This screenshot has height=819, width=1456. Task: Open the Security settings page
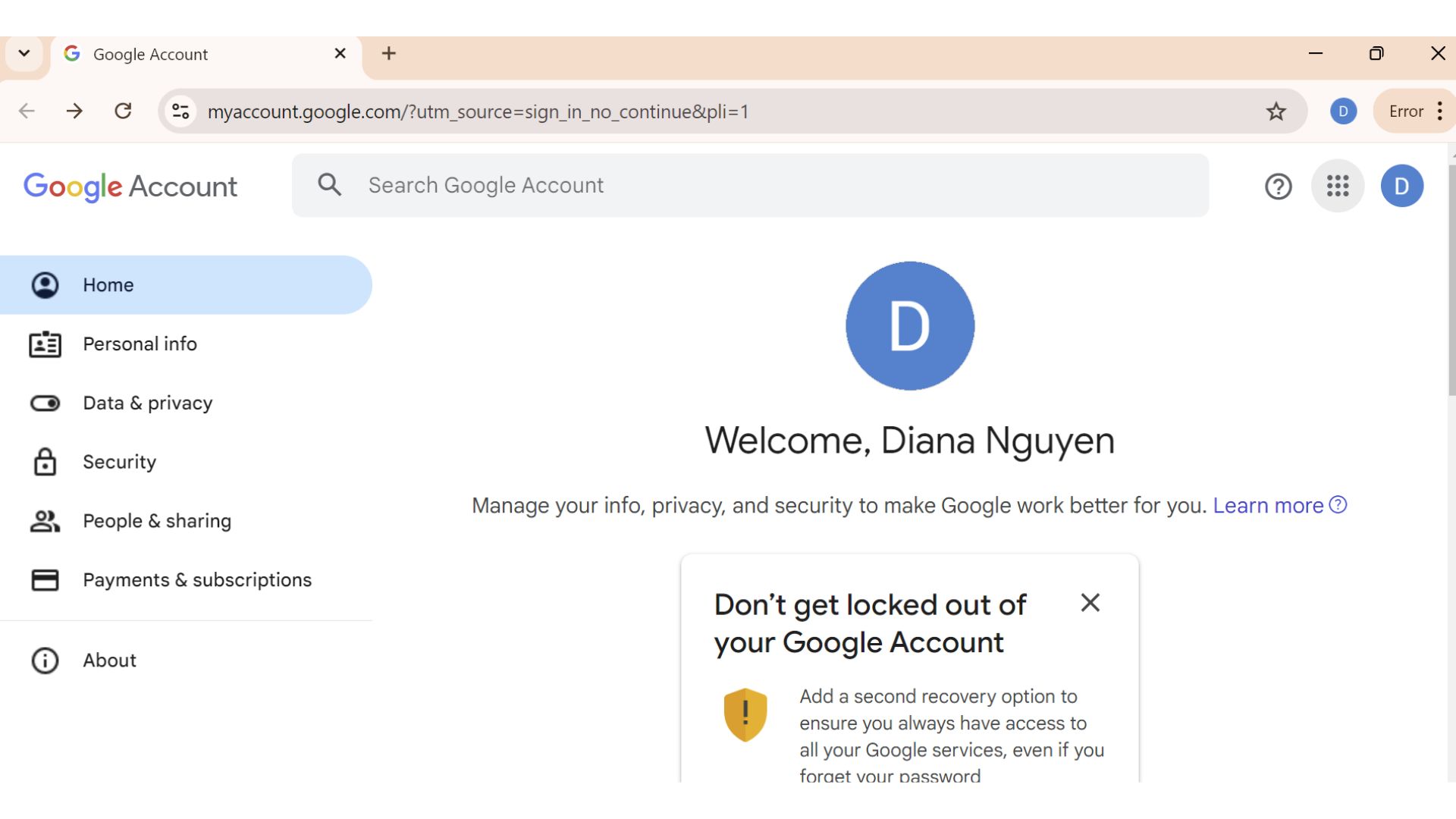click(x=186, y=462)
